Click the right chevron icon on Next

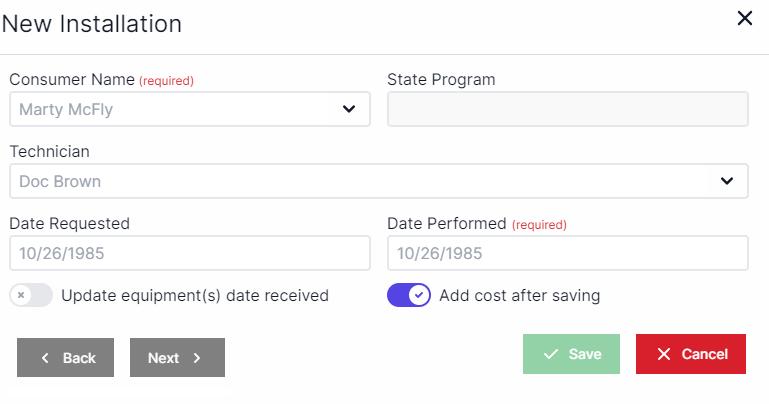point(197,358)
